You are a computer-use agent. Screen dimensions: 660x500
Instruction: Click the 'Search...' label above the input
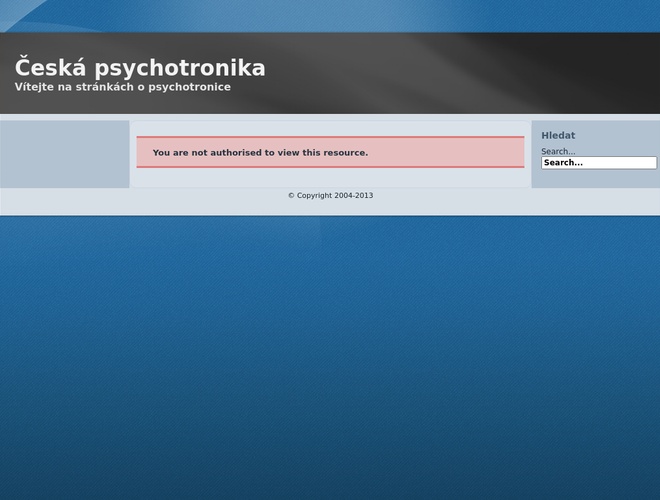[558, 152]
